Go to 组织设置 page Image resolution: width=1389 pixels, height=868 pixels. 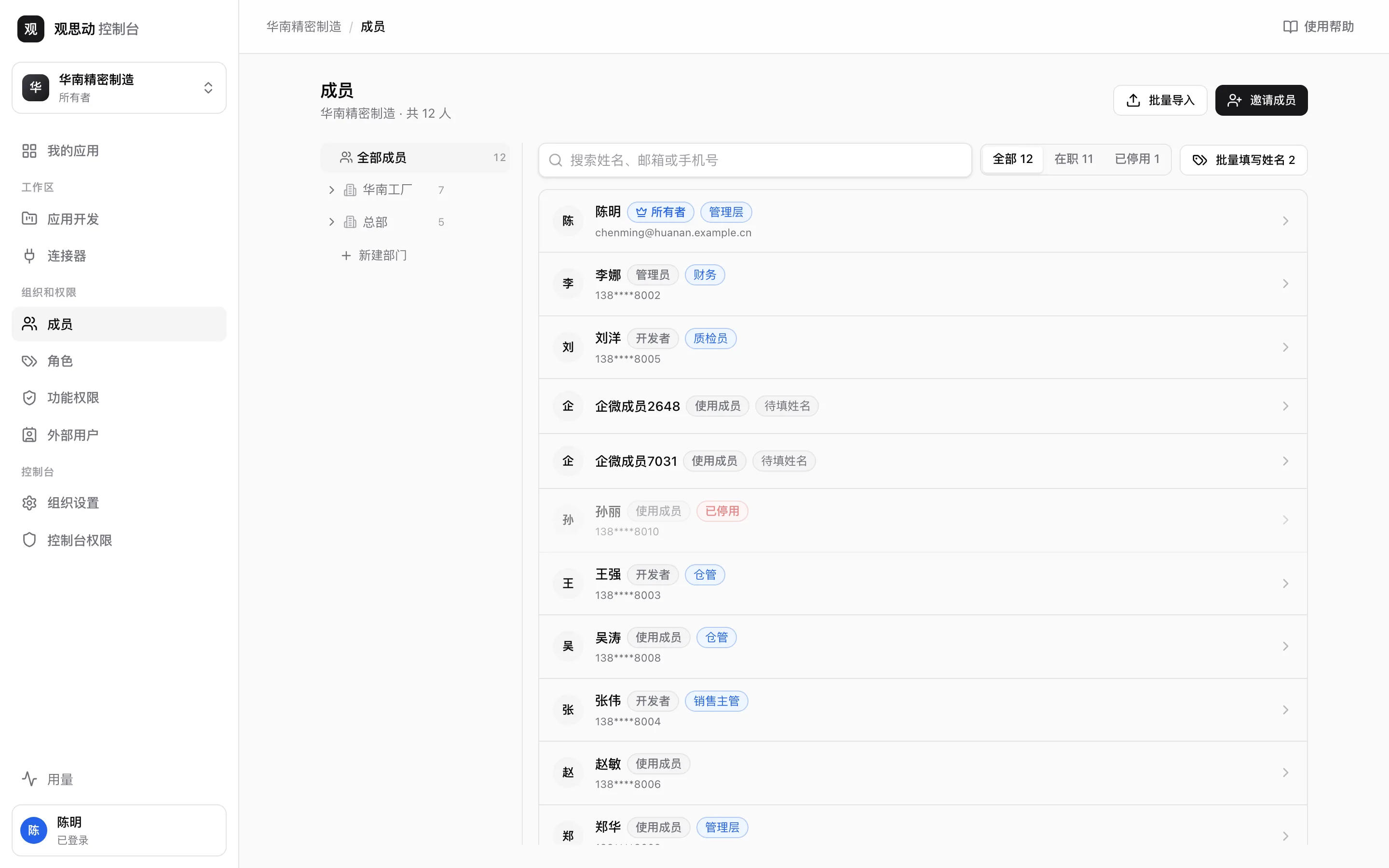(x=119, y=503)
